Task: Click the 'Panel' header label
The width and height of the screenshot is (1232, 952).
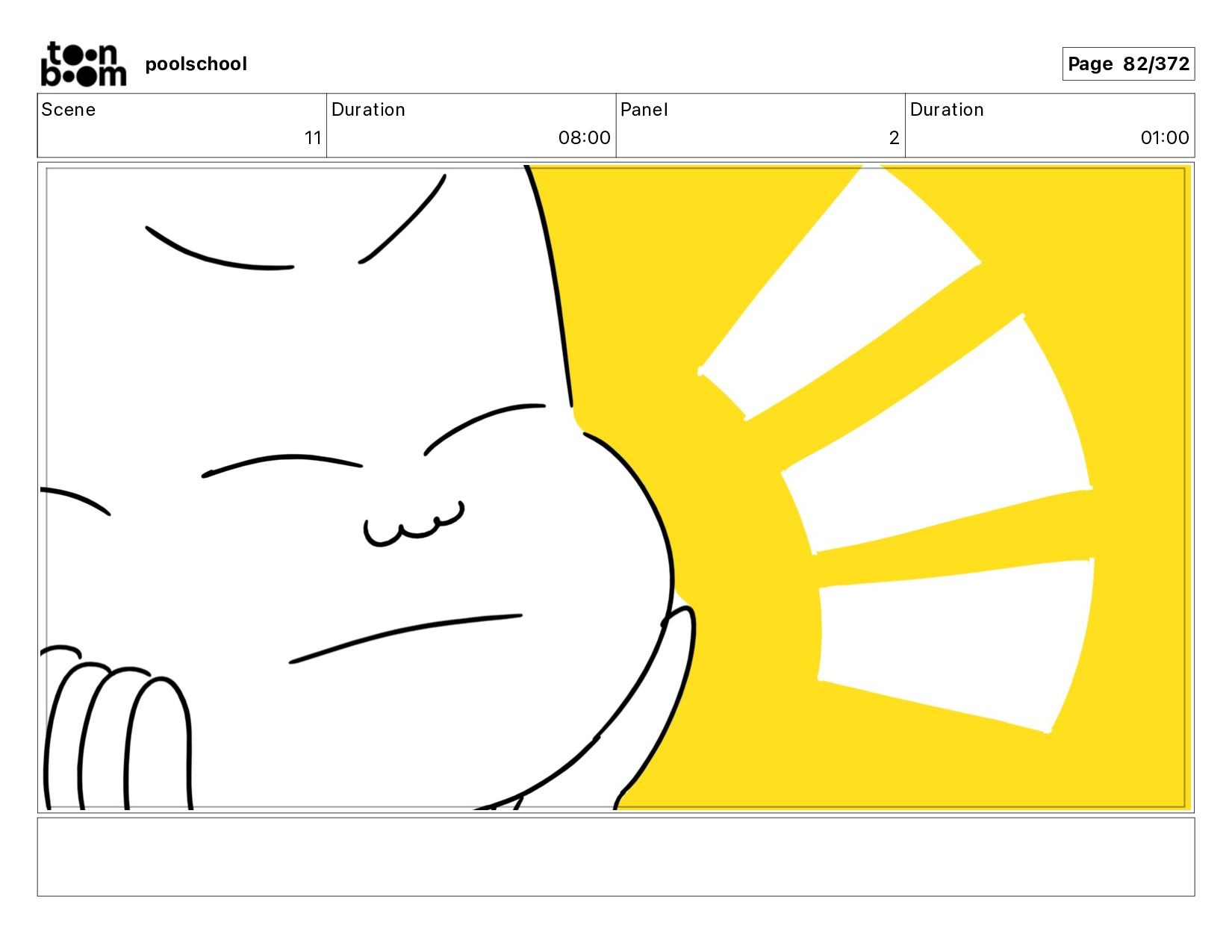Action: [644, 110]
